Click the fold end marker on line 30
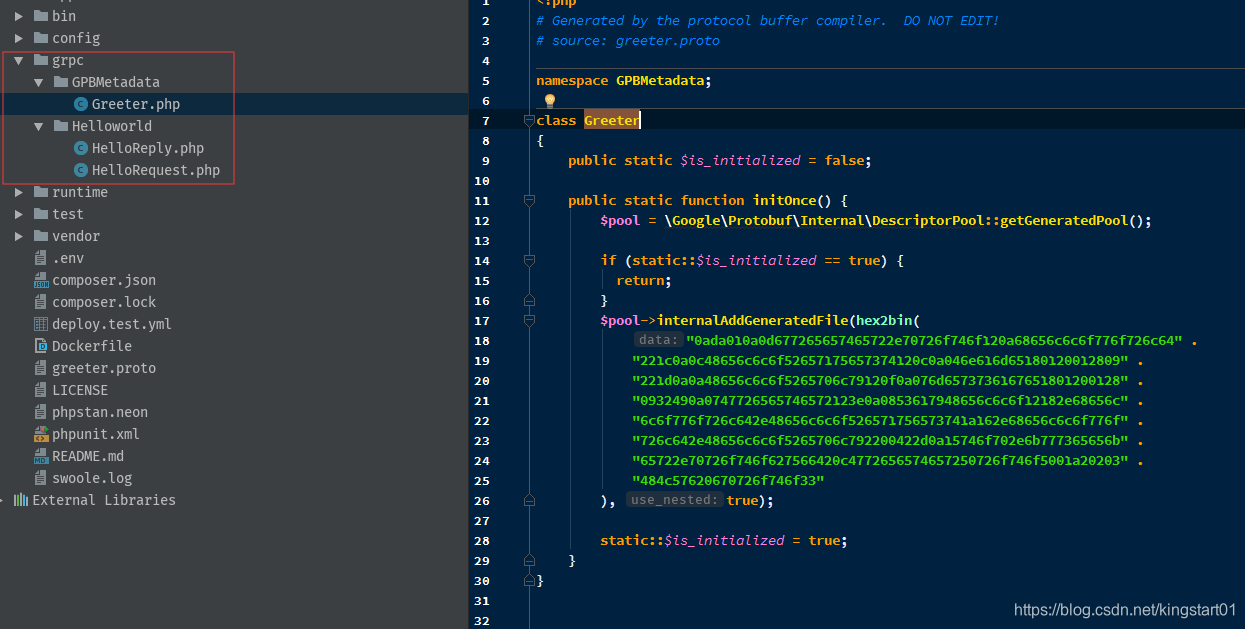 [x=529, y=580]
